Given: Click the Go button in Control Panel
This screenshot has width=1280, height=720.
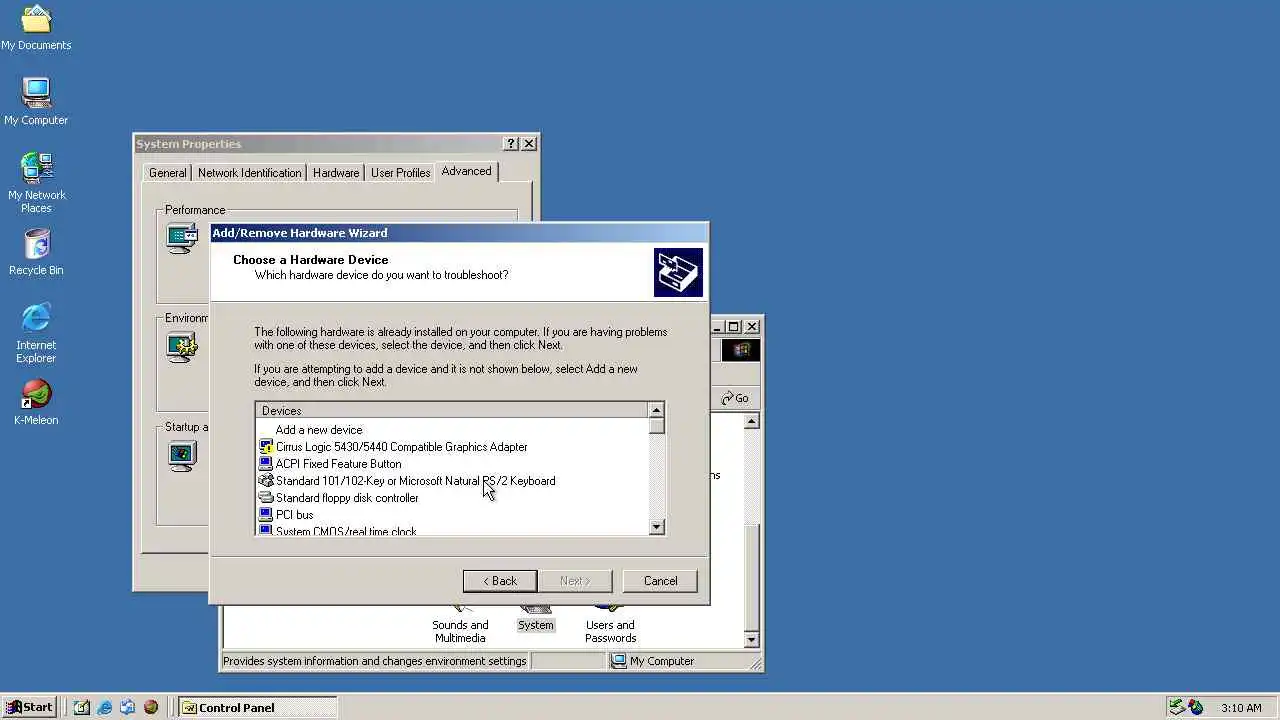Looking at the screenshot, I should pyautogui.click(x=736, y=398).
